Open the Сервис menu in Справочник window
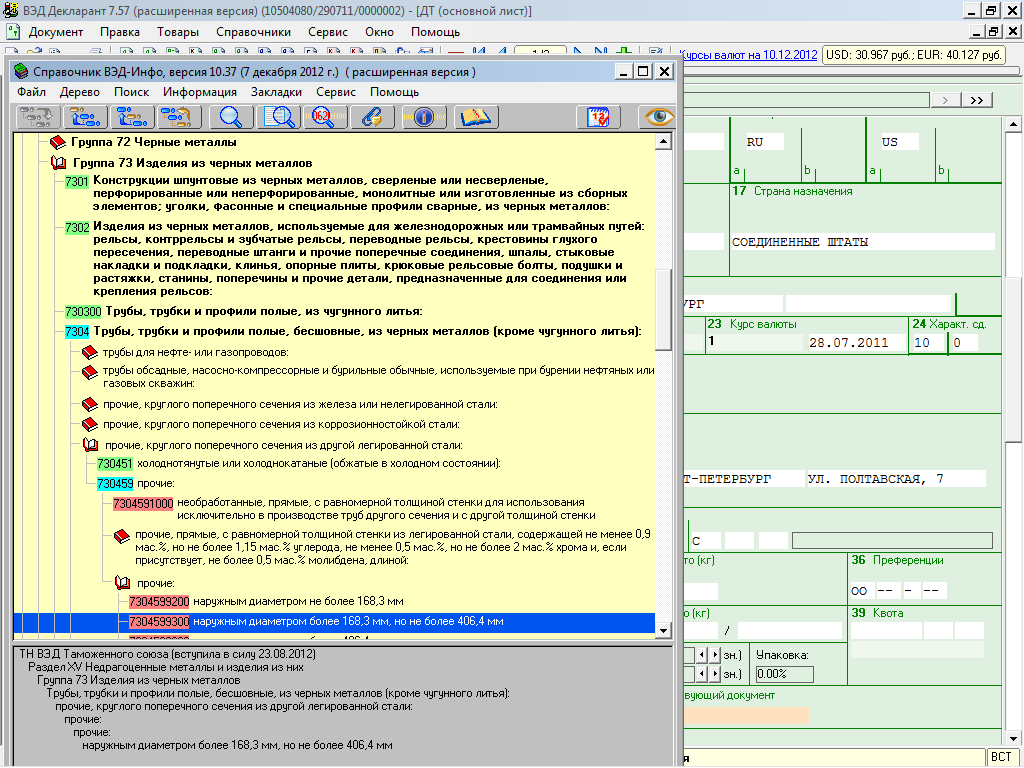Viewport: 1024px width, 768px height. (336, 92)
